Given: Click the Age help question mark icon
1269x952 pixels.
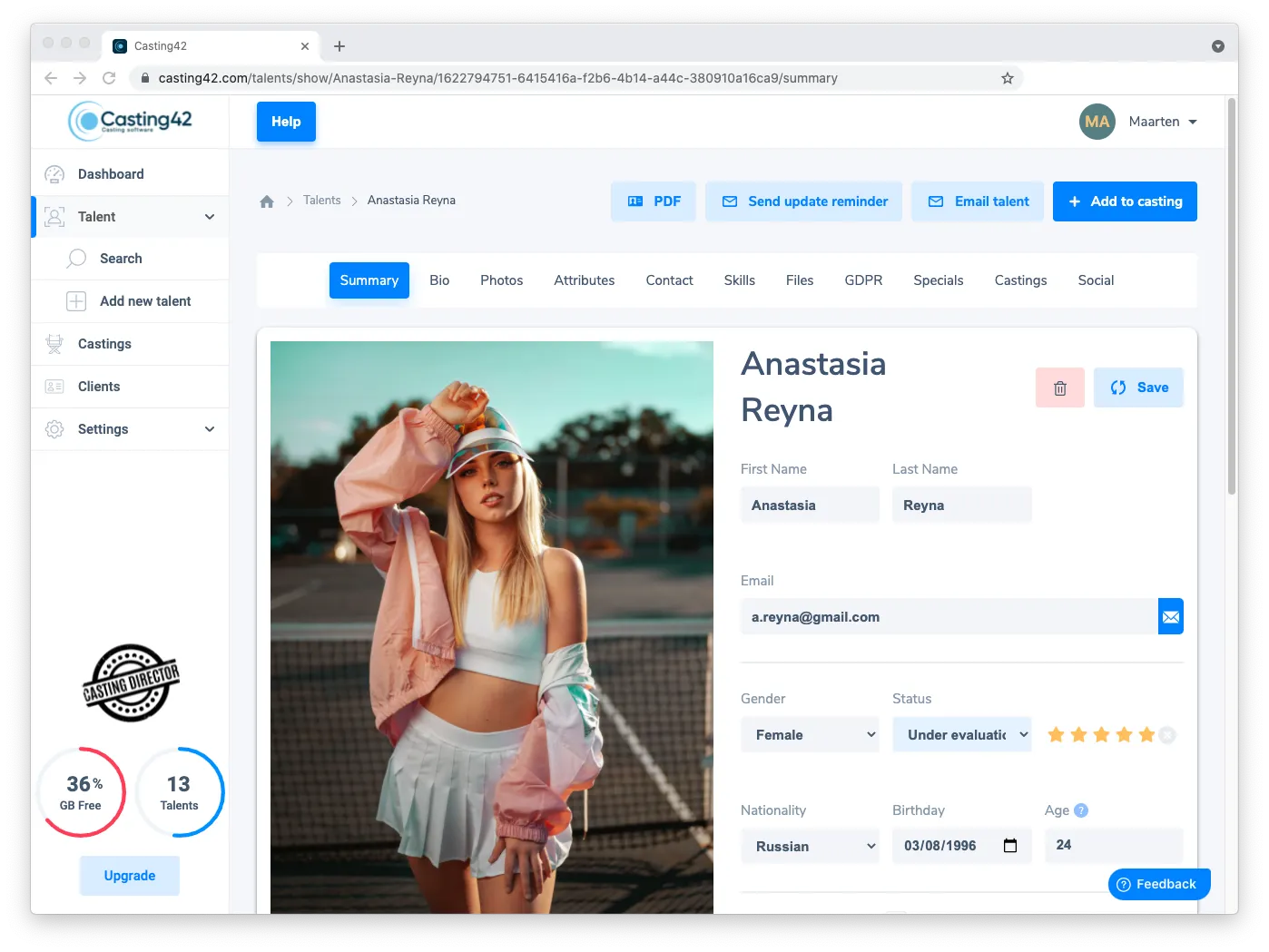Looking at the screenshot, I should pyautogui.click(x=1080, y=810).
